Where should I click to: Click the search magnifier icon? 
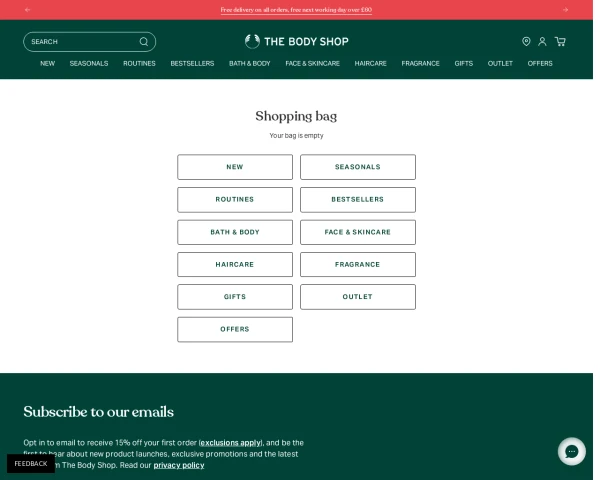tap(144, 42)
